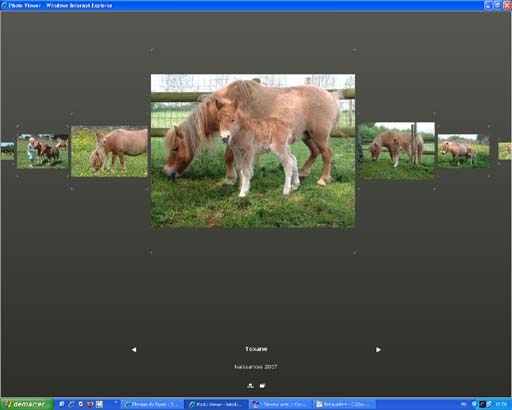Viewport: 512px width, 410px height.
Task: Open thumbnail of ponies beside the wooden post
Action: coord(397,151)
